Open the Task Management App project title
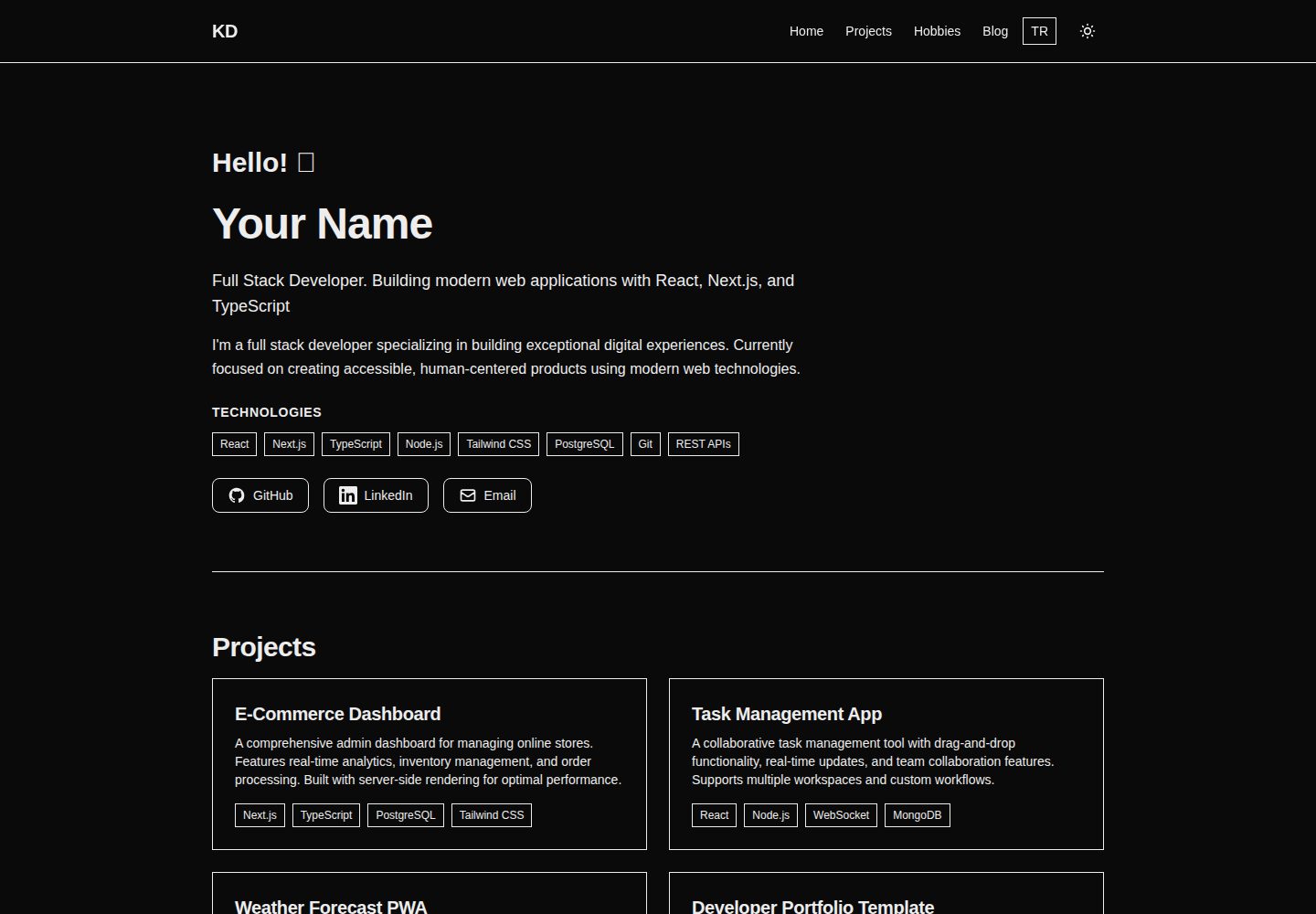Image resolution: width=1316 pixels, height=914 pixels. click(786, 714)
